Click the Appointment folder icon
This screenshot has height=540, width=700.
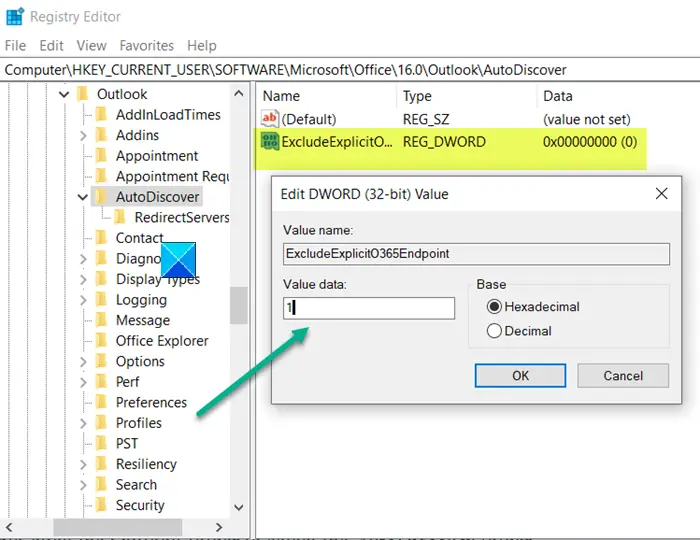[x=102, y=156]
